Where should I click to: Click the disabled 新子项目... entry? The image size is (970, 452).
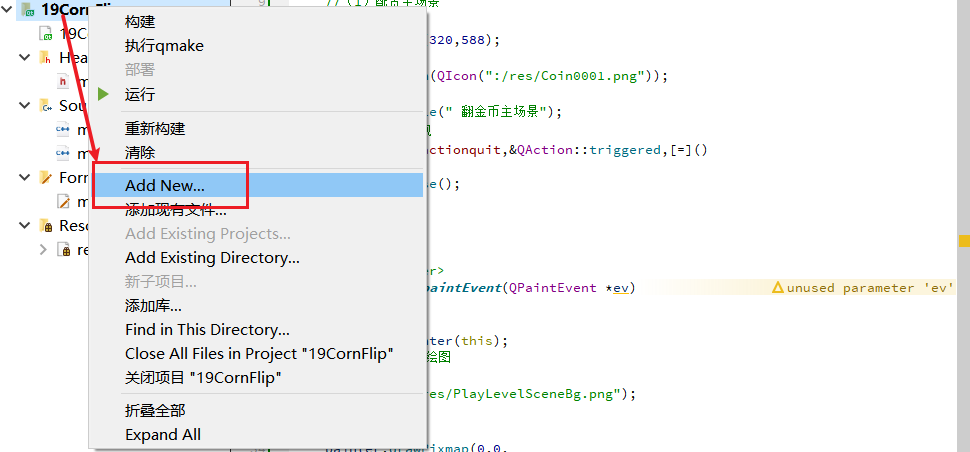pos(258,282)
